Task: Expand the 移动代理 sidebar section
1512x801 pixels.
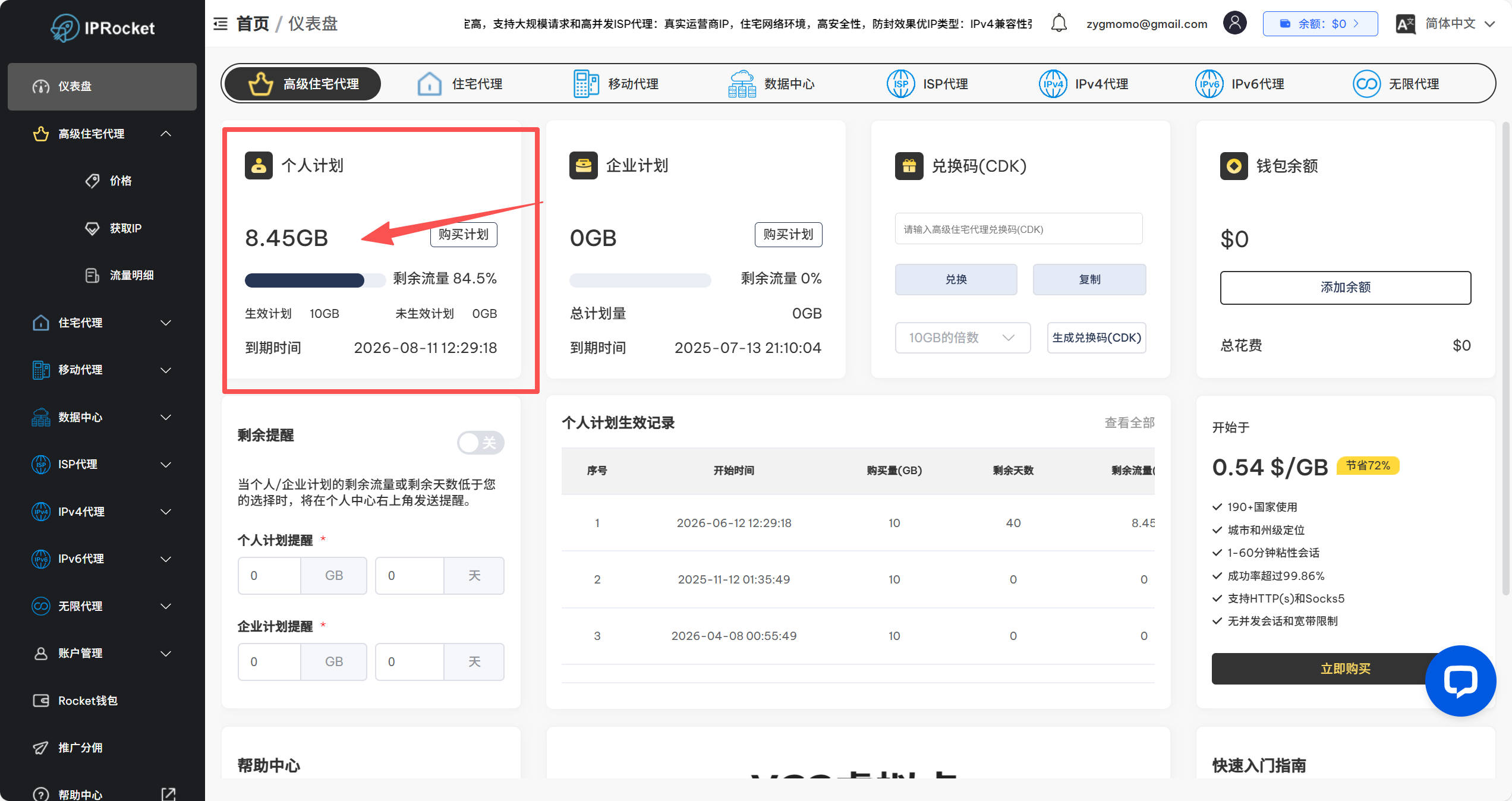Action: [166, 370]
